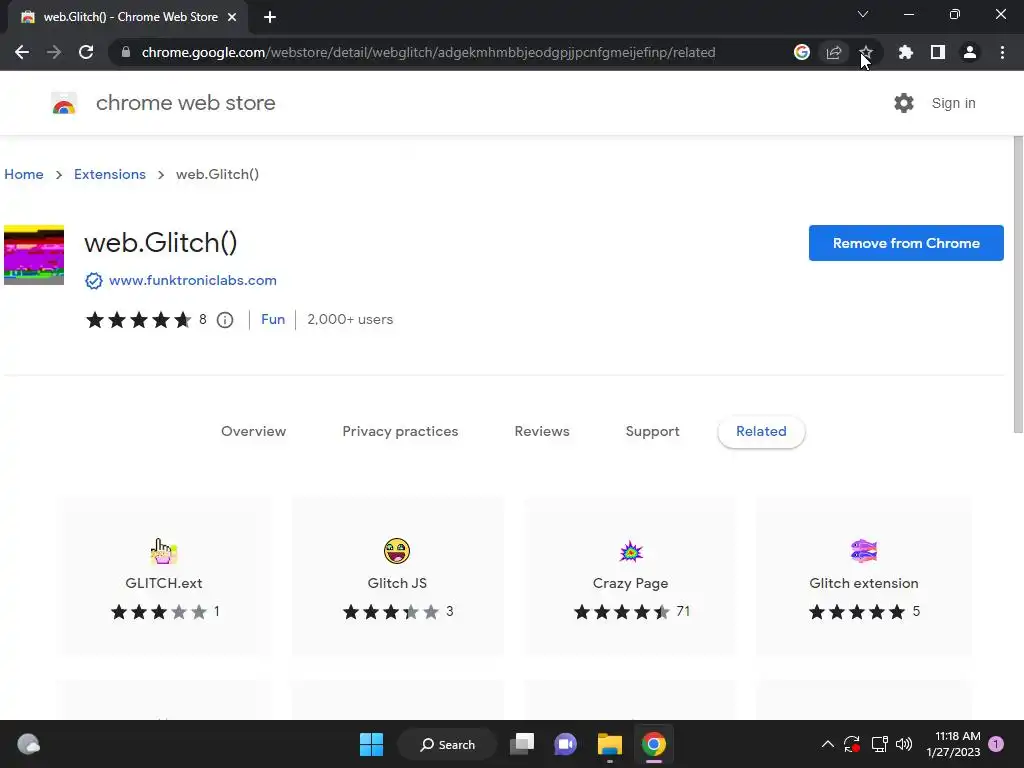The image size is (1024, 768).
Task: Click the Chrome taskbar icon
Action: (x=654, y=744)
